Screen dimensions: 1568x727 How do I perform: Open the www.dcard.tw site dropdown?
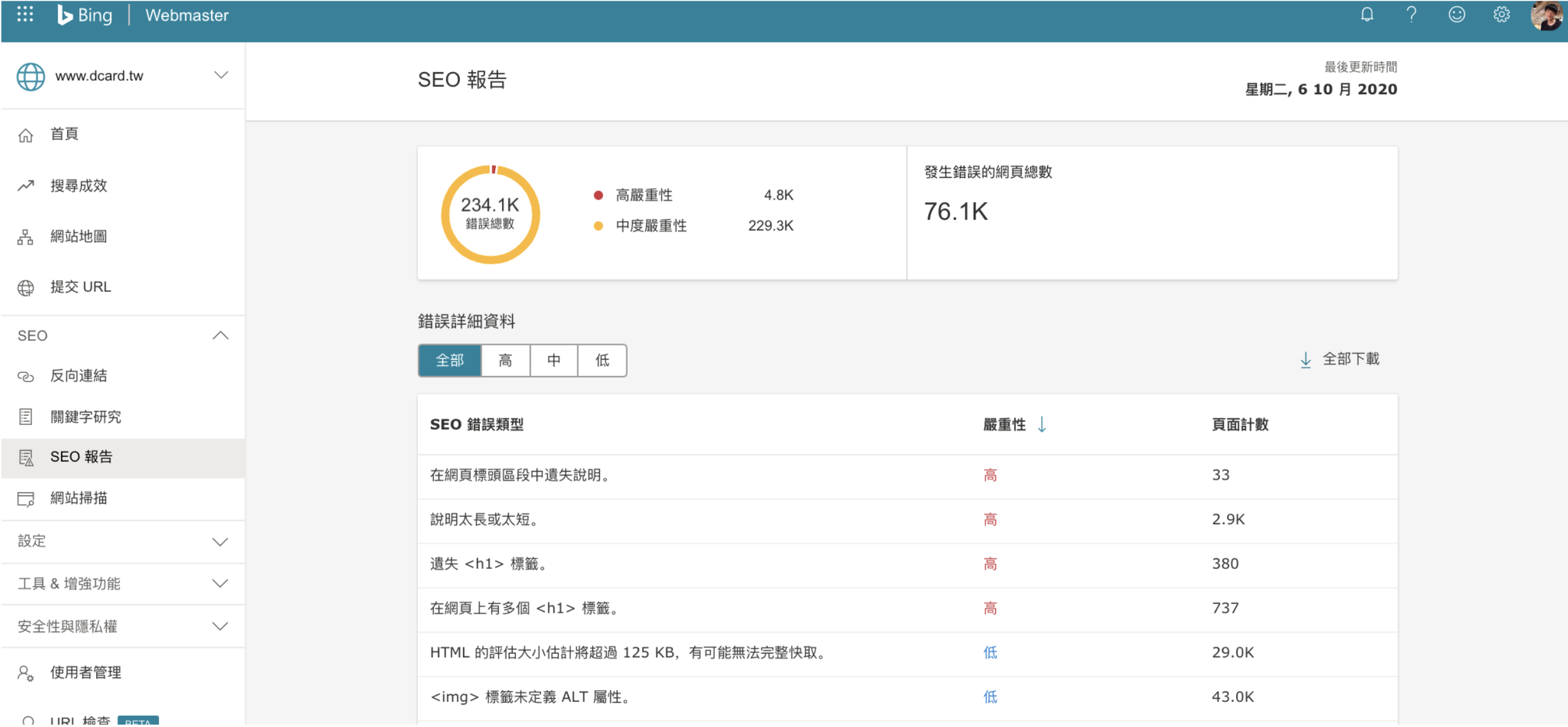(x=220, y=75)
